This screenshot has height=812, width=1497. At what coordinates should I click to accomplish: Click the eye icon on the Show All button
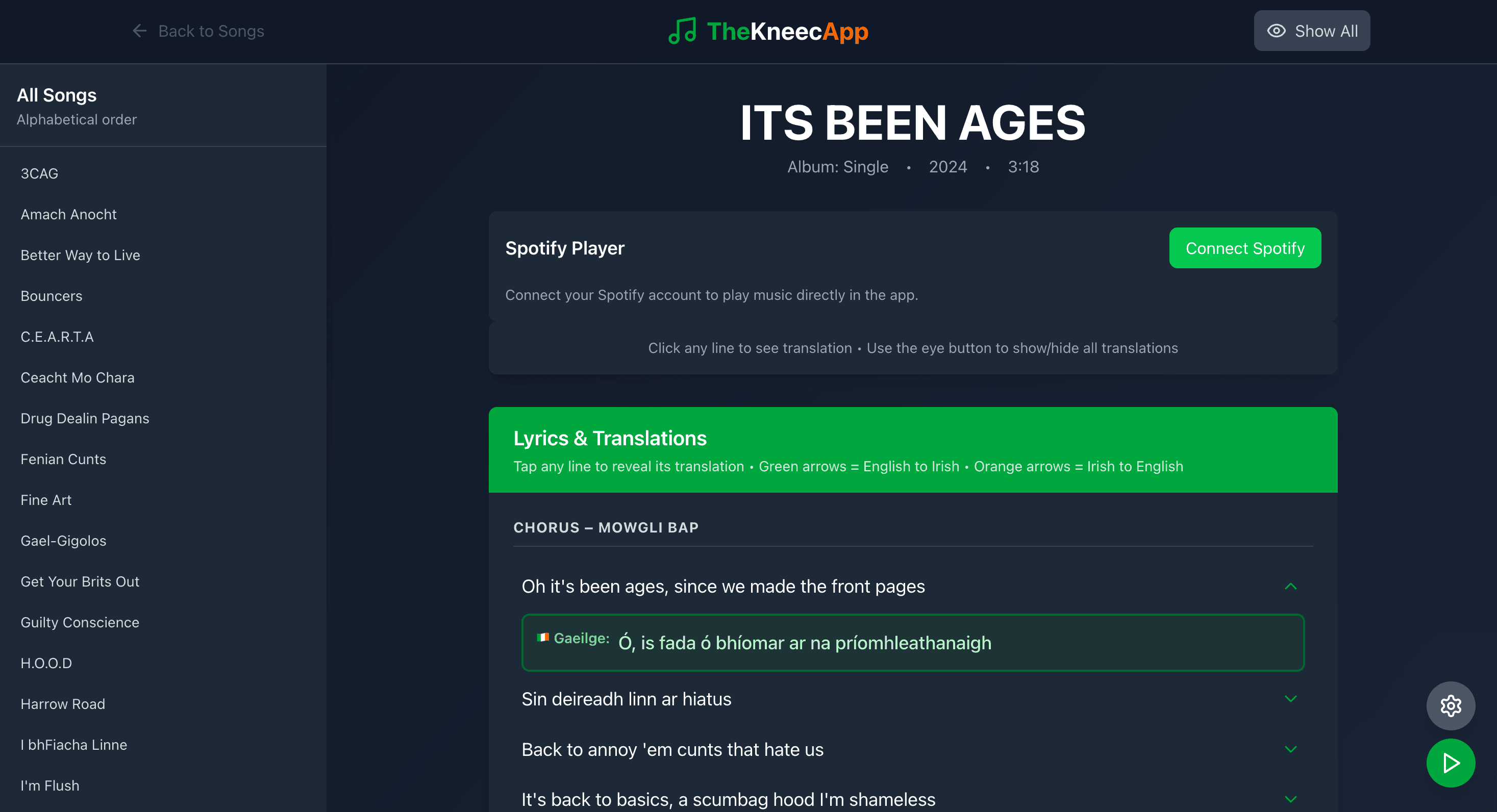tap(1277, 31)
